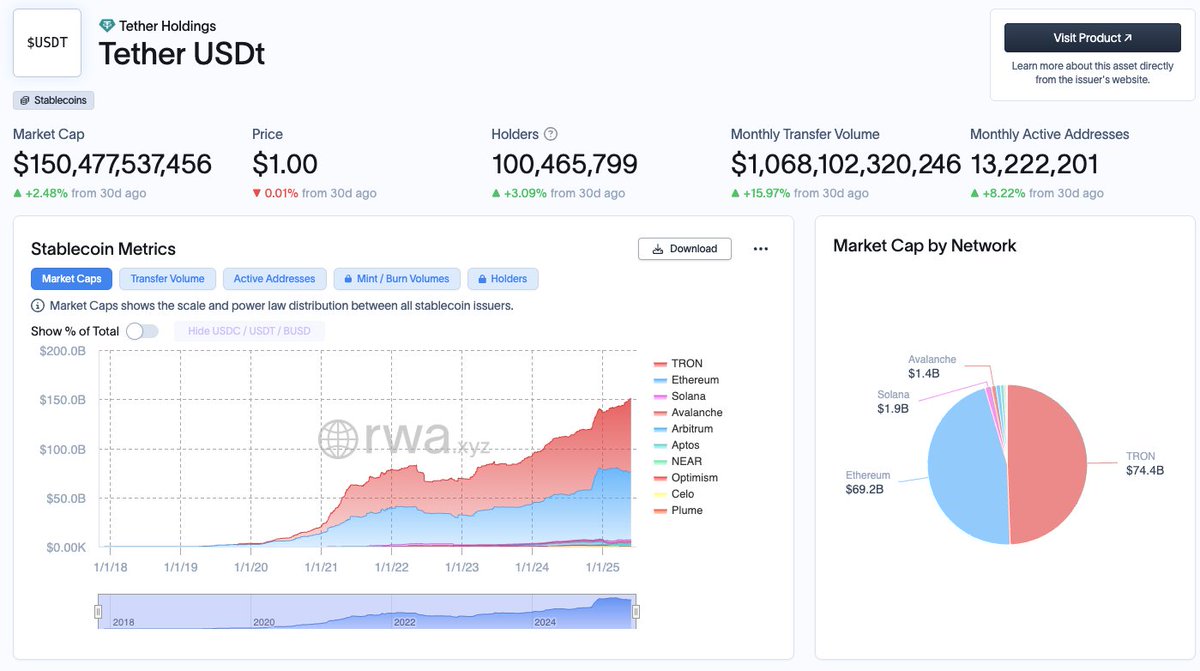Switch to the Active Addresses tab

click(274, 279)
